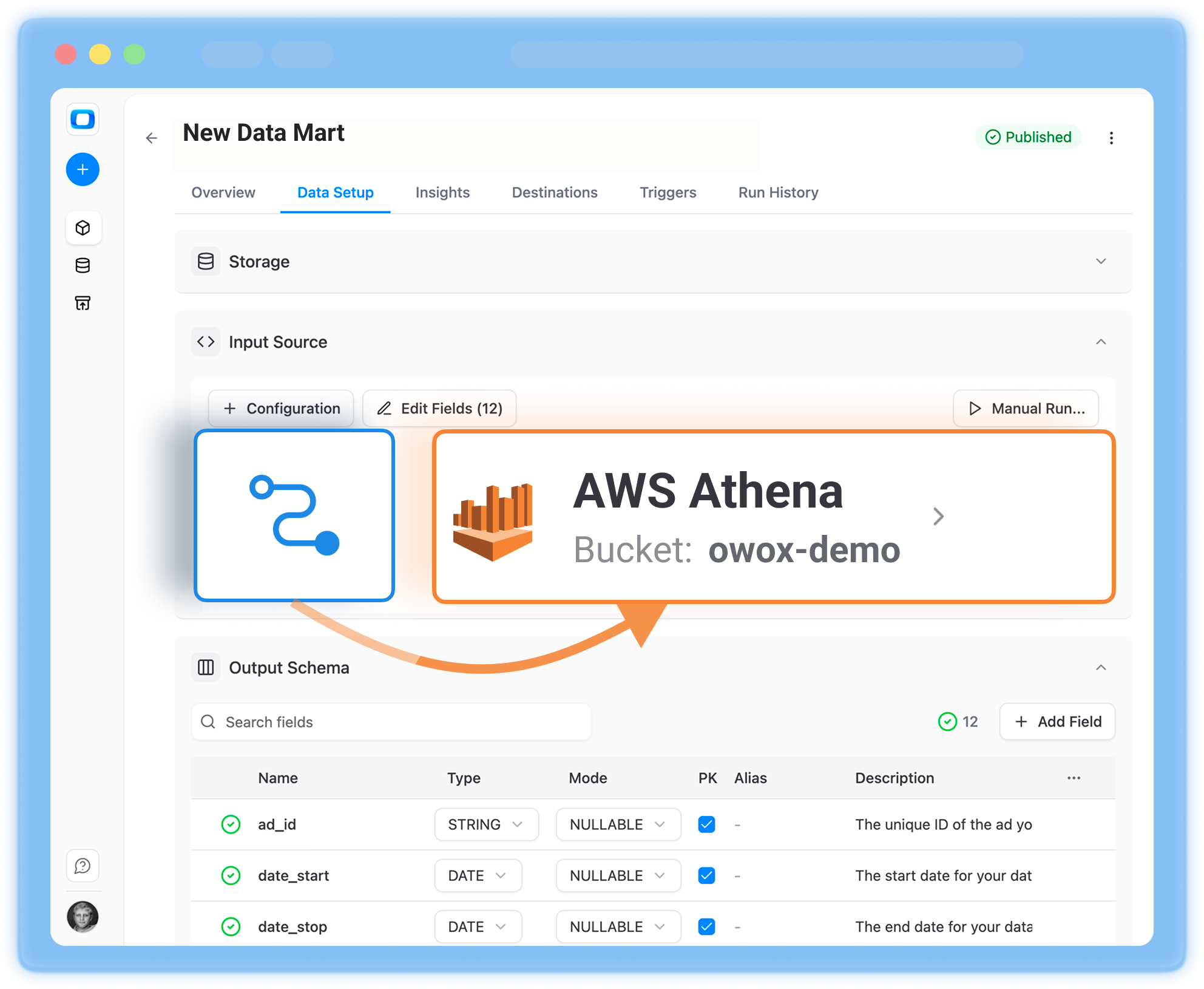Uncheck PK for date_start field
Image resolution: width=1204 pixels, height=989 pixels.
coord(706,875)
